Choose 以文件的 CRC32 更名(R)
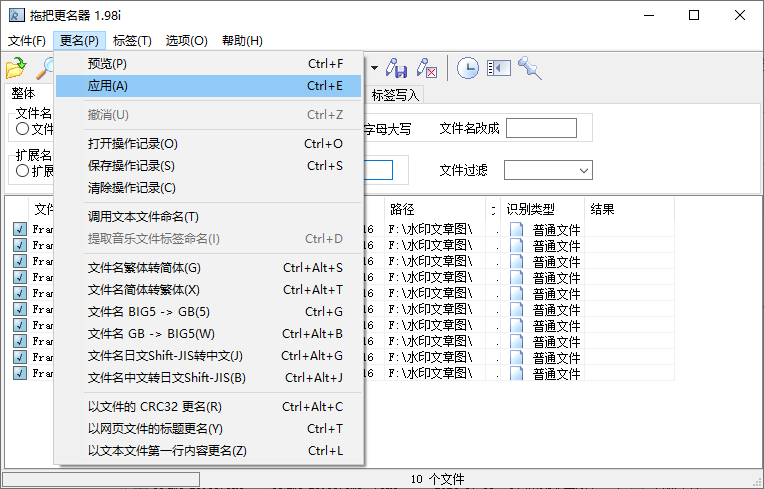This screenshot has height=489, width=764. point(209,407)
